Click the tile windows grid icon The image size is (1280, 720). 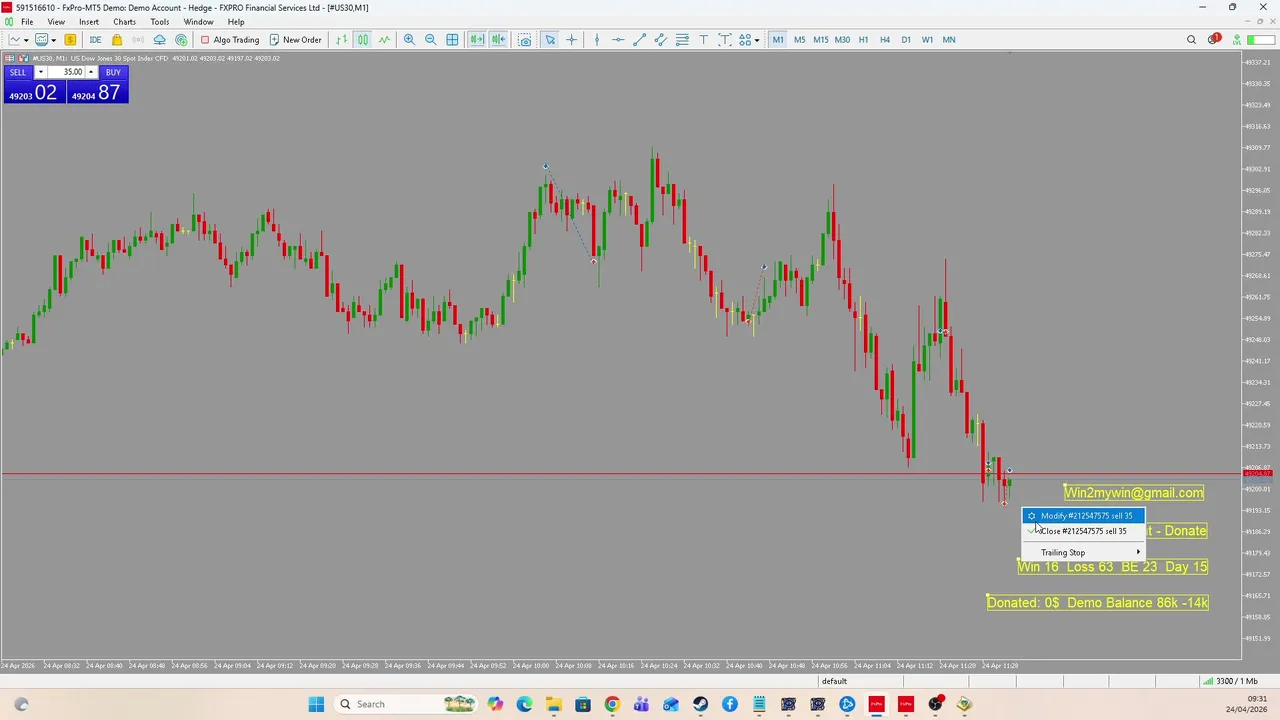(452, 40)
